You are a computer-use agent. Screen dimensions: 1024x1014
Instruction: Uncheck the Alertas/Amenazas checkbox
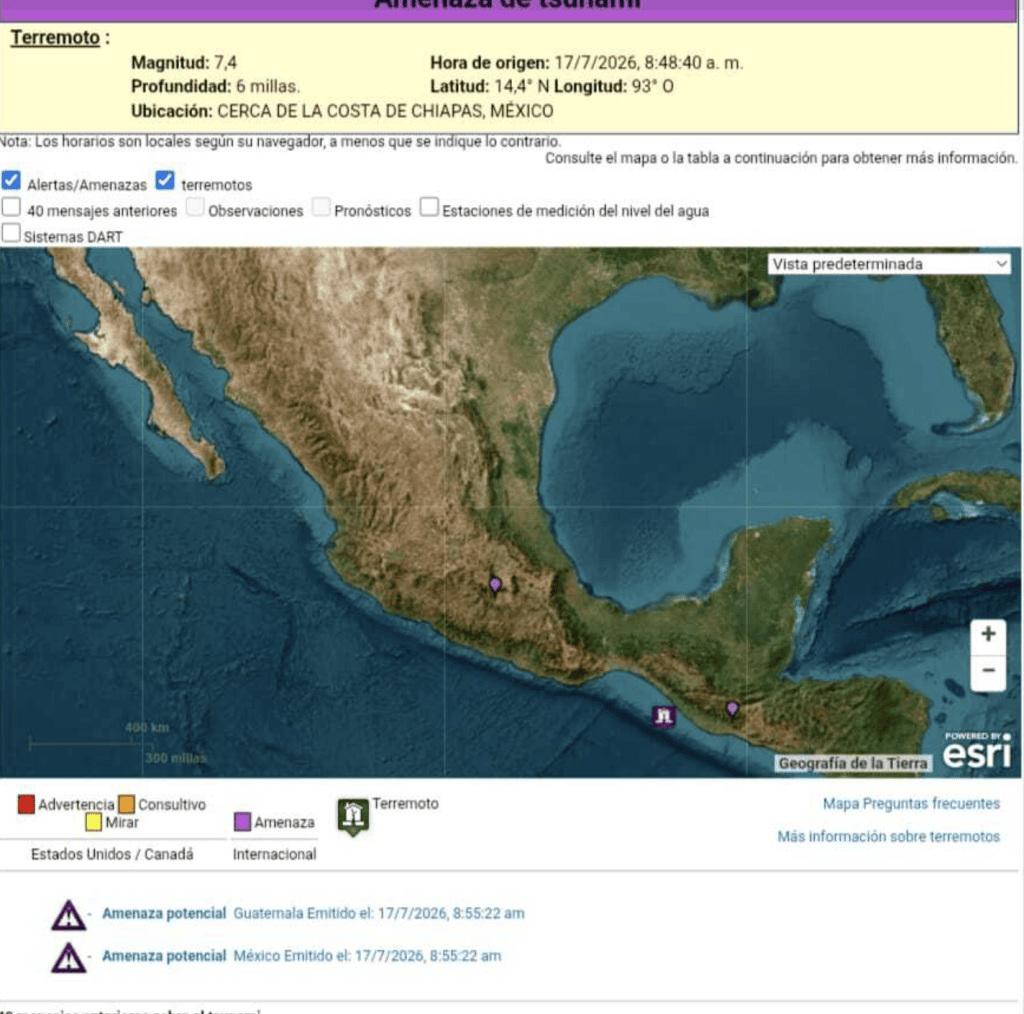click(x=11, y=180)
